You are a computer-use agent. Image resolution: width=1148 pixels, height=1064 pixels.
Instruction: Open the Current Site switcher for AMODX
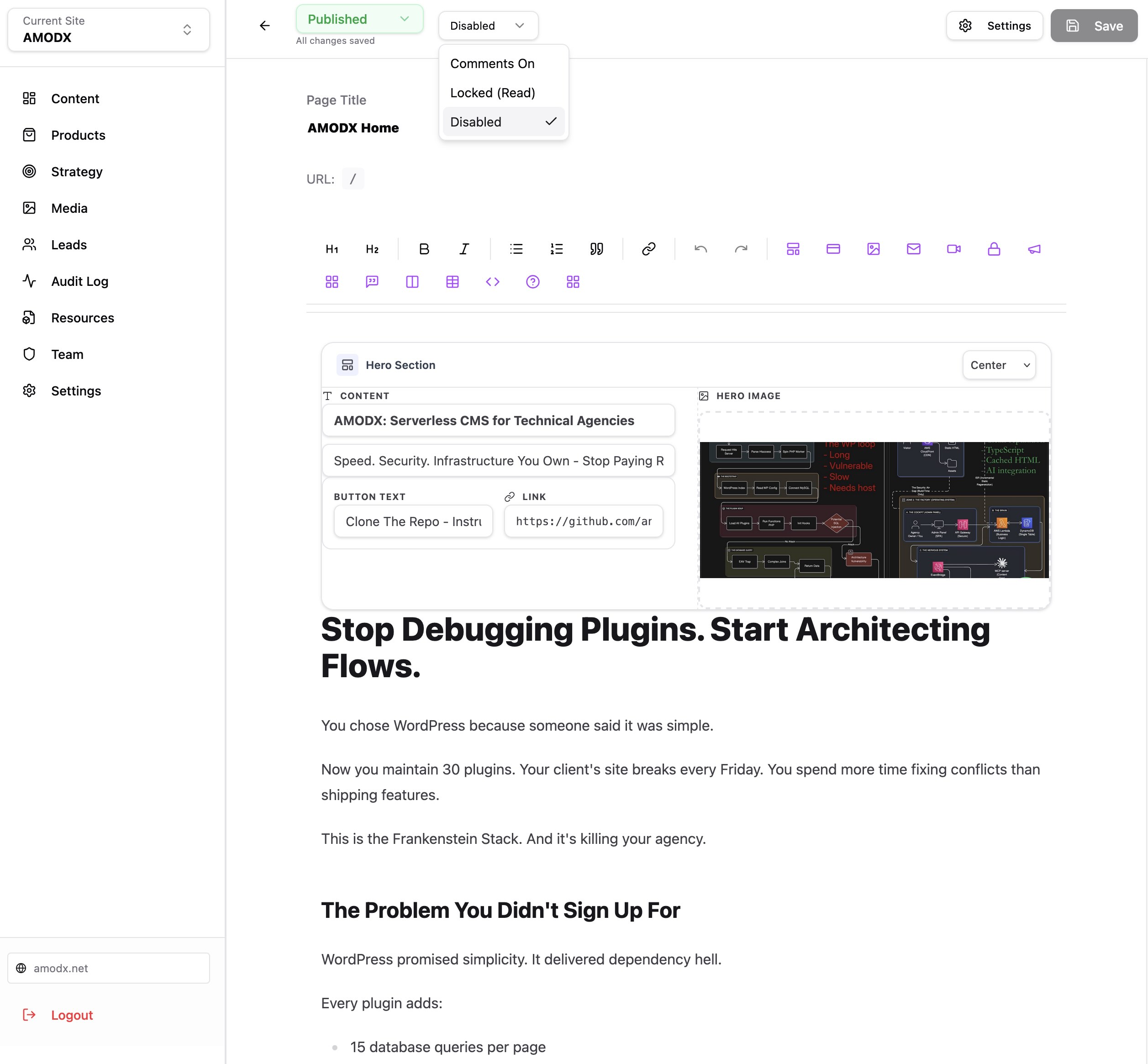pos(109,29)
